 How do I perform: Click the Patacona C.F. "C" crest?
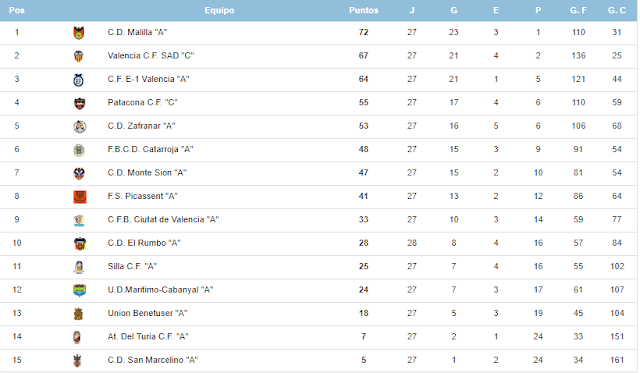(x=79, y=103)
